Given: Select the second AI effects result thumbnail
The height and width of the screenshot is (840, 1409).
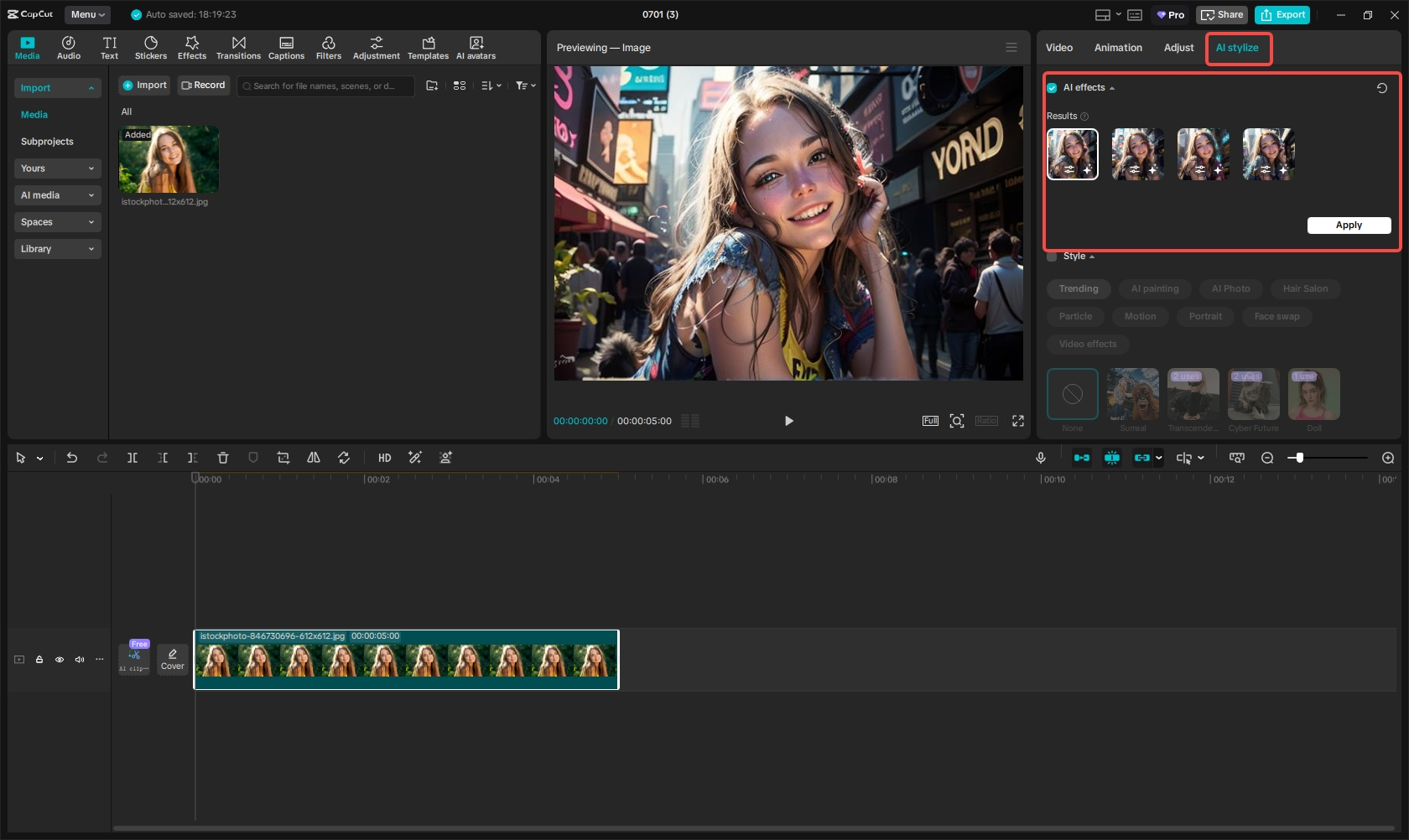Looking at the screenshot, I should [x=1137, y=154].
